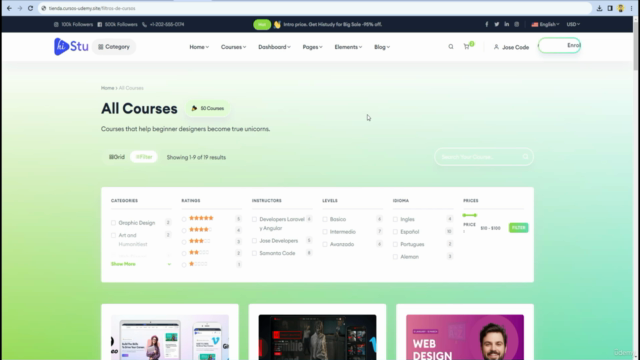Check the Jose Developers instructor
The width and height of the screenshot is (640, 360).
coord(254,241)
